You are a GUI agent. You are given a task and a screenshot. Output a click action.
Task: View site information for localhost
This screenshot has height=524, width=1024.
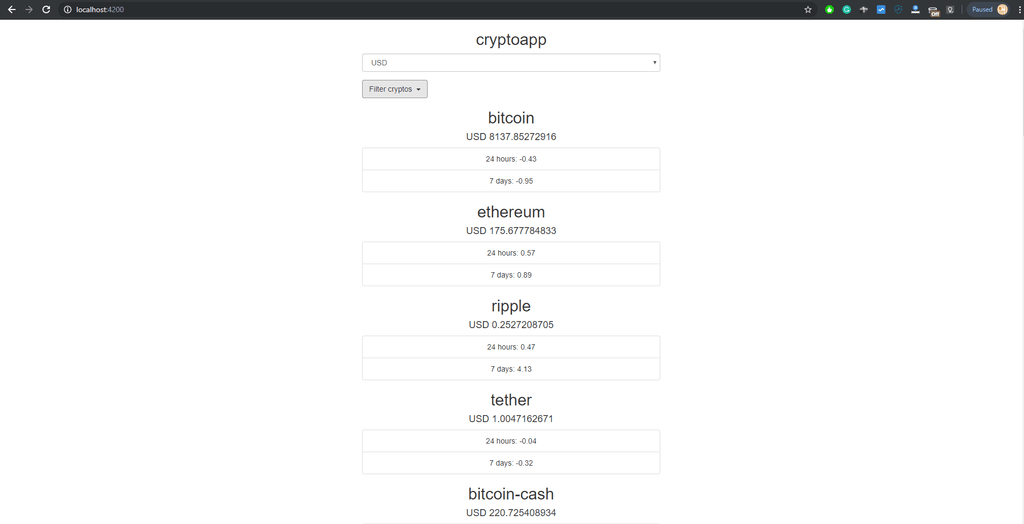coord(67,9)
